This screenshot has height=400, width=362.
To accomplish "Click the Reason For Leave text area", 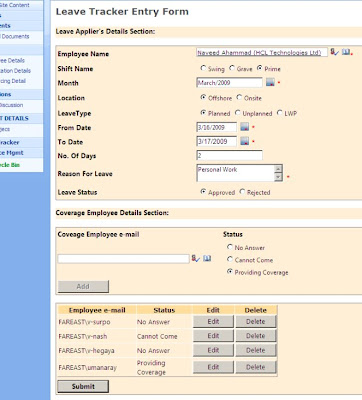I will [236, 173].
